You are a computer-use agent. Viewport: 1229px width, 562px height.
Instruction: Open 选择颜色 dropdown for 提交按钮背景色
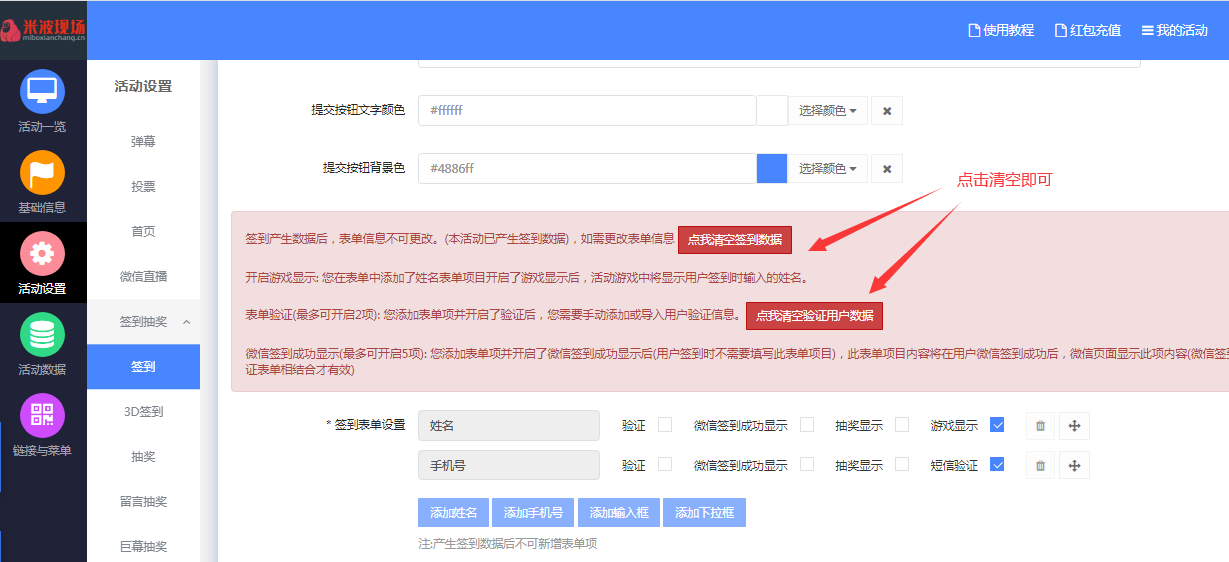[x=827, y=169]
